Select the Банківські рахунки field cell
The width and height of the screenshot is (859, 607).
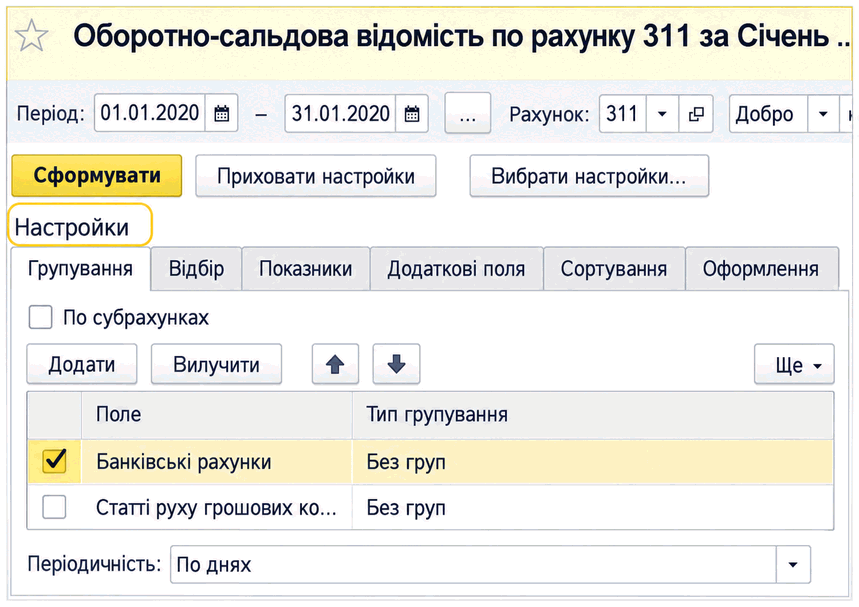[x=216, y=461]
